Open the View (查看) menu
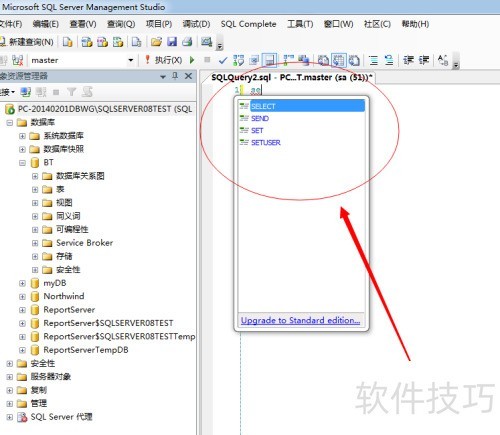Viewport: 500px width, 435px height. click(x=83, y=24)
